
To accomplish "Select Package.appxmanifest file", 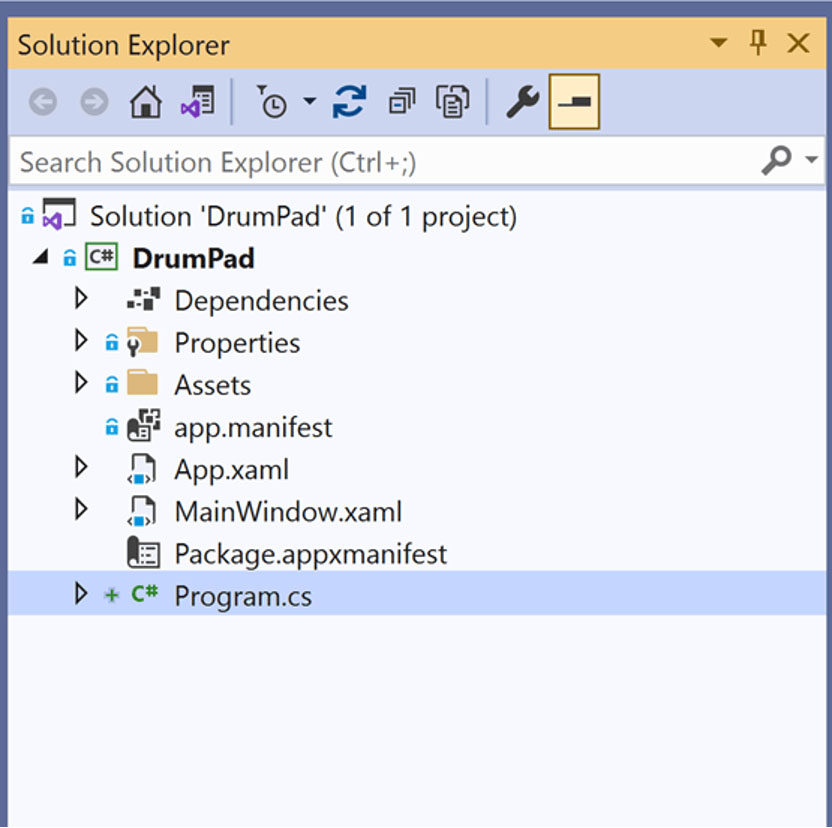I will coord(311,555).
